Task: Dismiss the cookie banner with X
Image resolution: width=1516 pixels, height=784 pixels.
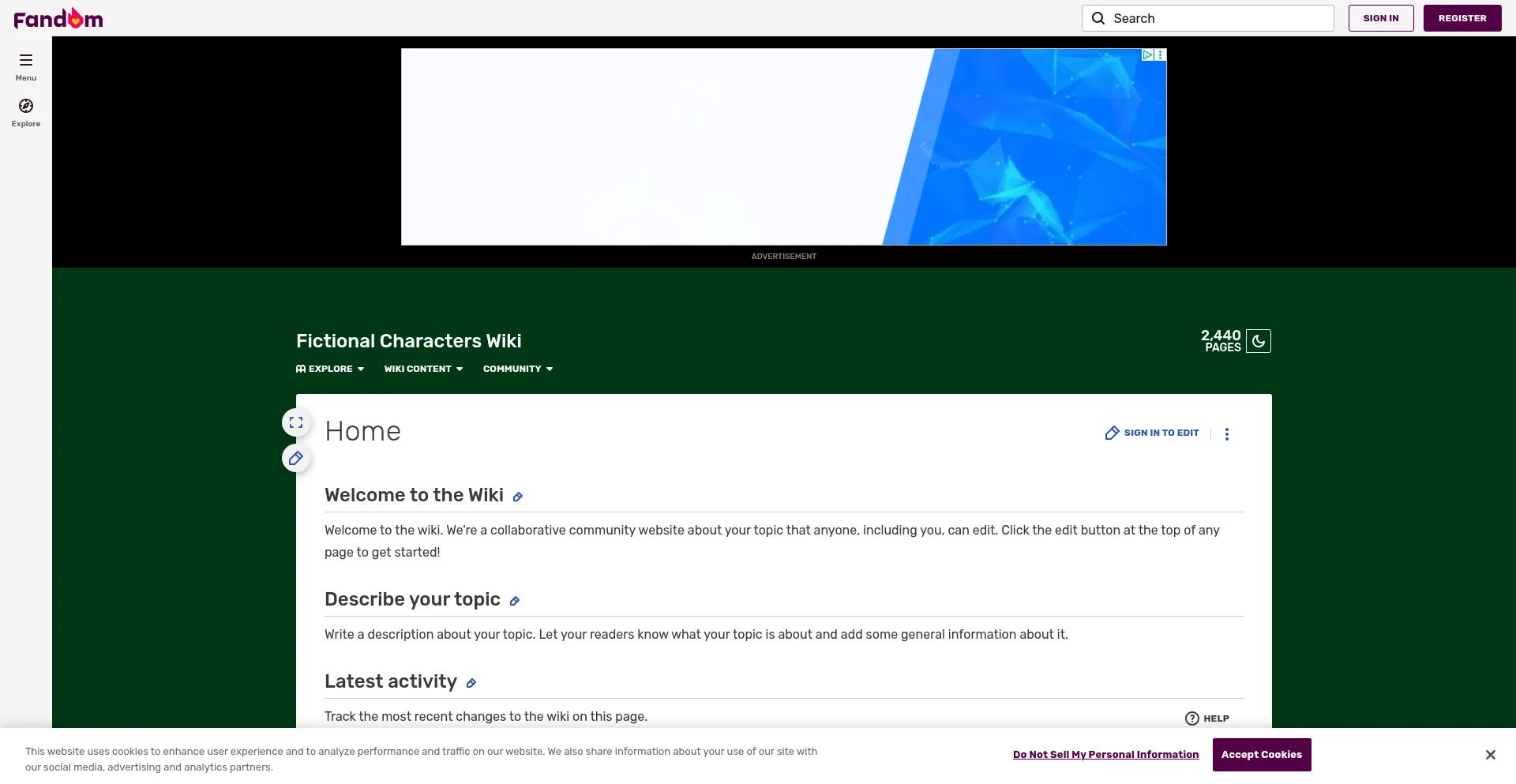Action: [x=1490, y=755]
